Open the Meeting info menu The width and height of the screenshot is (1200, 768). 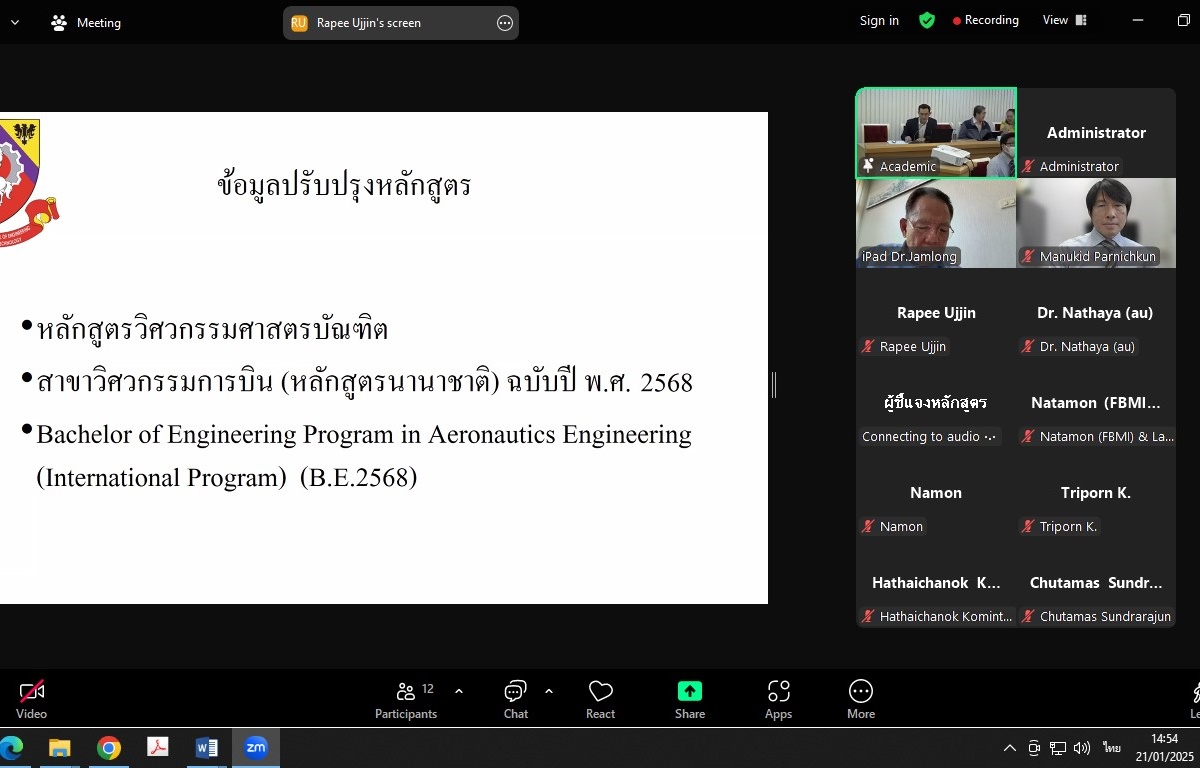[x=86, y=23]
